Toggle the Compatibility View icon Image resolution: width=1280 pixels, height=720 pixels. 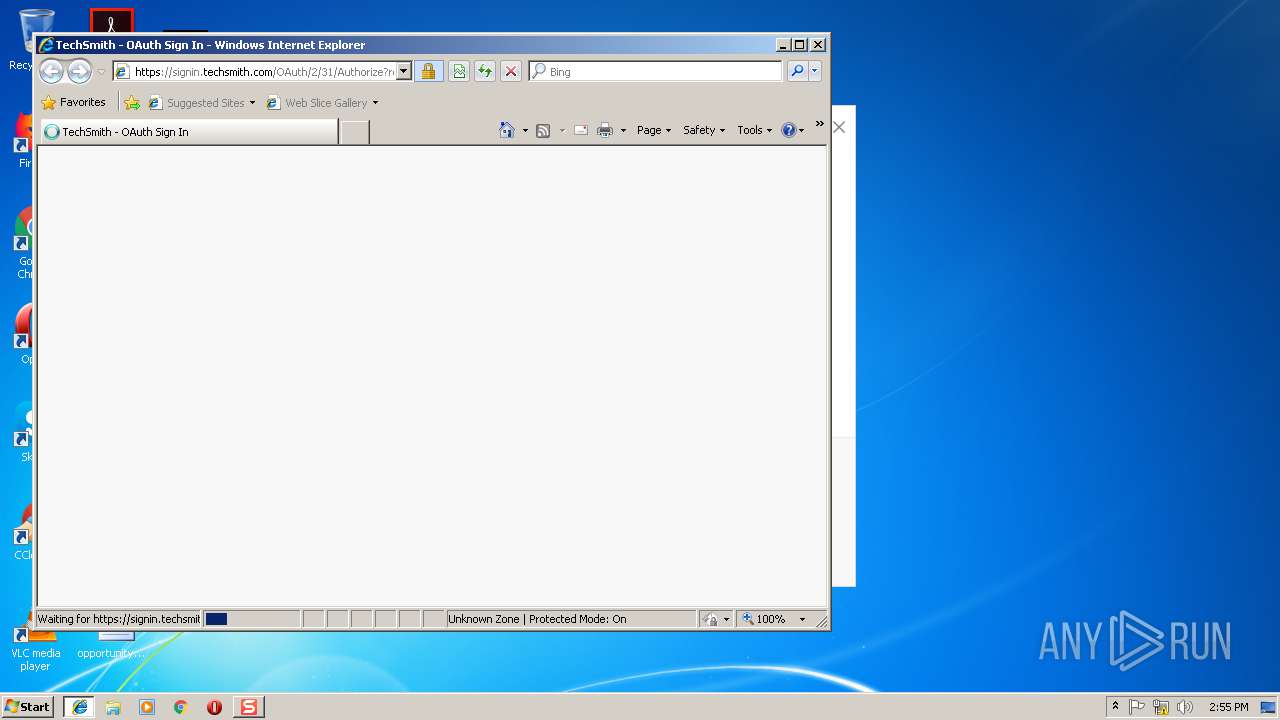pos(459,72)
